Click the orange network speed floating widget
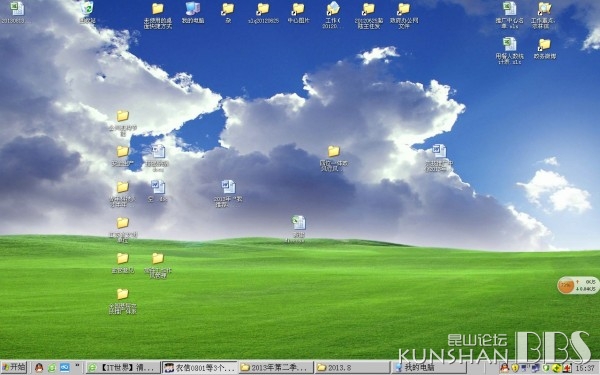The image size is (600, 375). (x=578, y=285)
